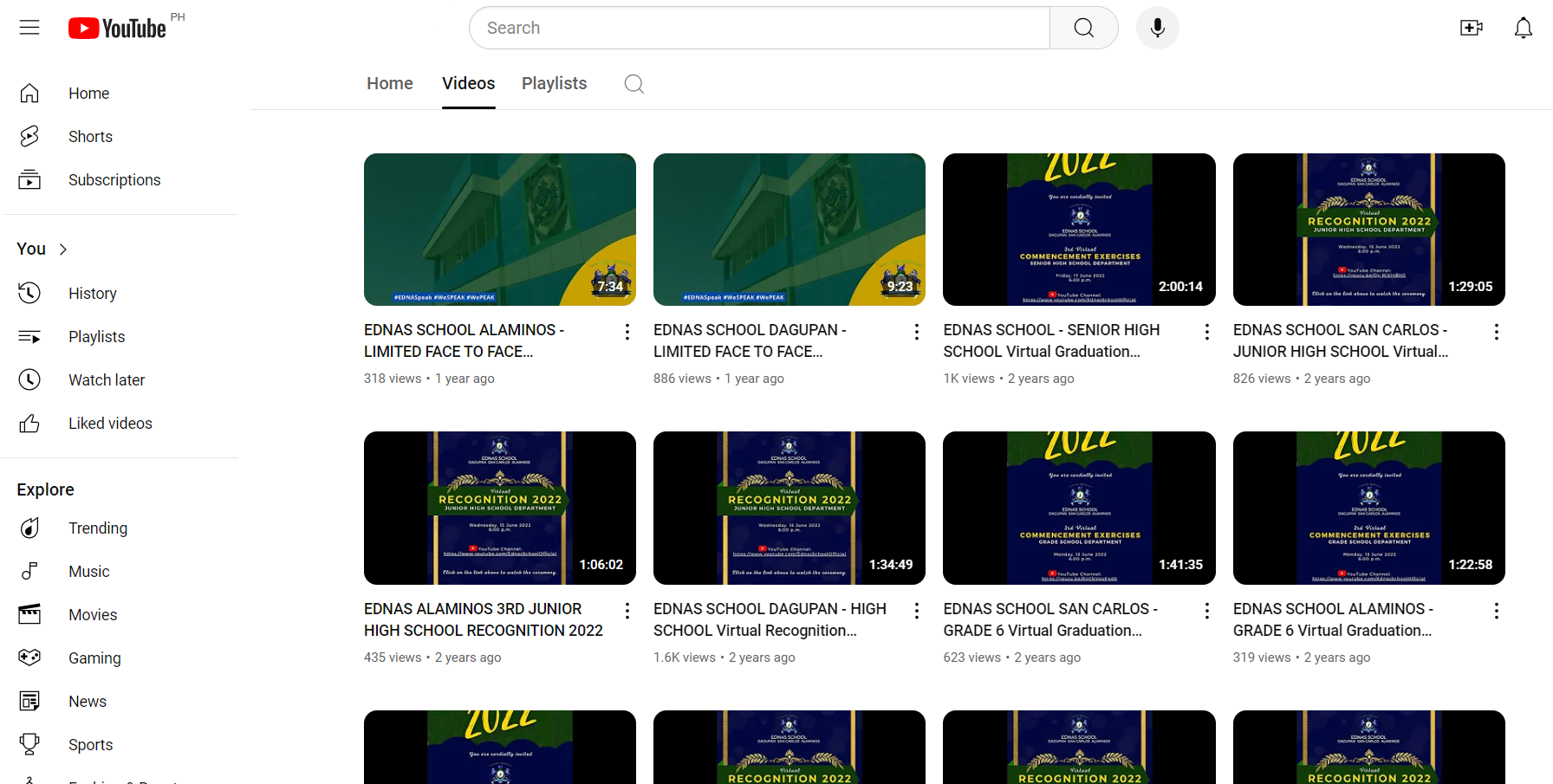1553x784 pixels.
Task: Open options for Dagupan High School Recognition video
Action: 917,611
